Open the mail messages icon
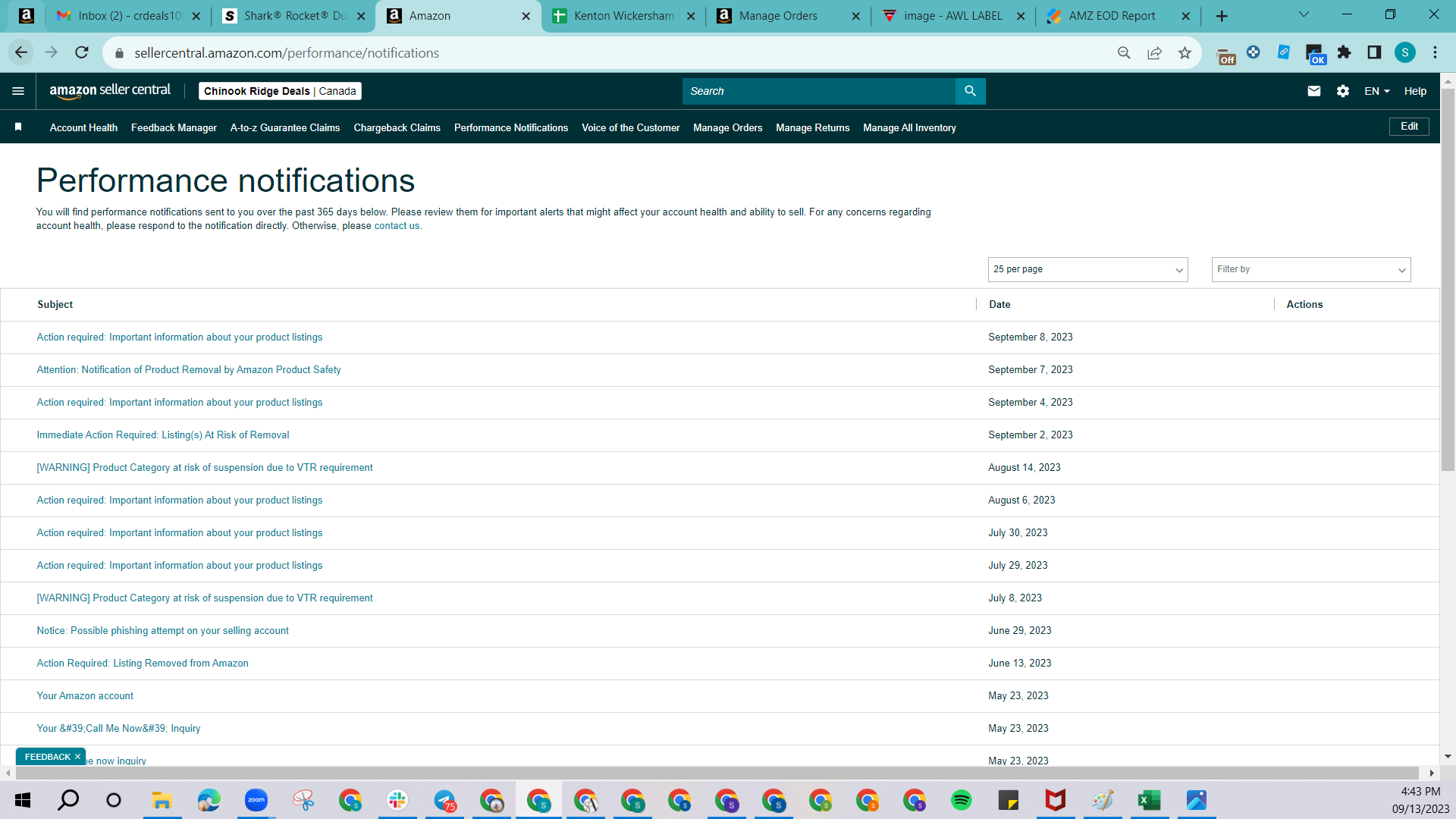The height and width of the screenshot is (819, 1456). pyautogui.click(x=1313, y=91)
